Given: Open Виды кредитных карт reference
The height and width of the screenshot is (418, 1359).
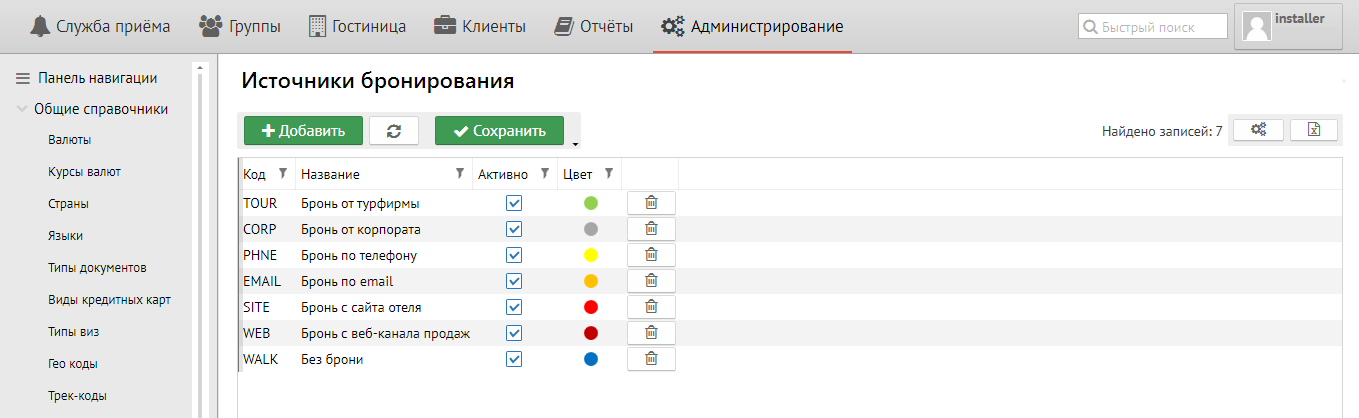Looking at the screenshot, I should 109,300.
